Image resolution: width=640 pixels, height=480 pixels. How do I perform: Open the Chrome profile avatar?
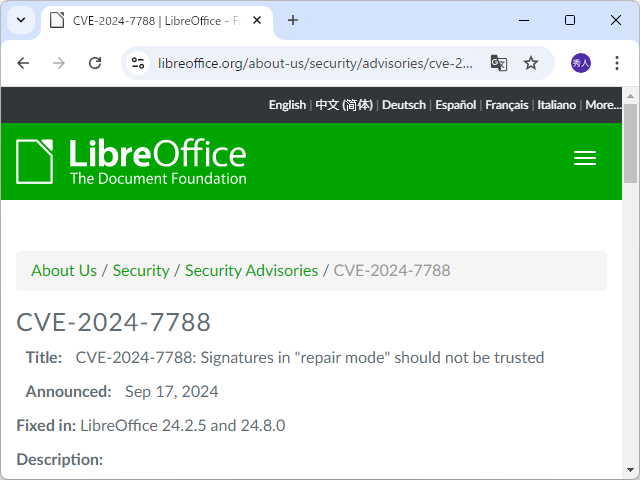coord(581,63)
